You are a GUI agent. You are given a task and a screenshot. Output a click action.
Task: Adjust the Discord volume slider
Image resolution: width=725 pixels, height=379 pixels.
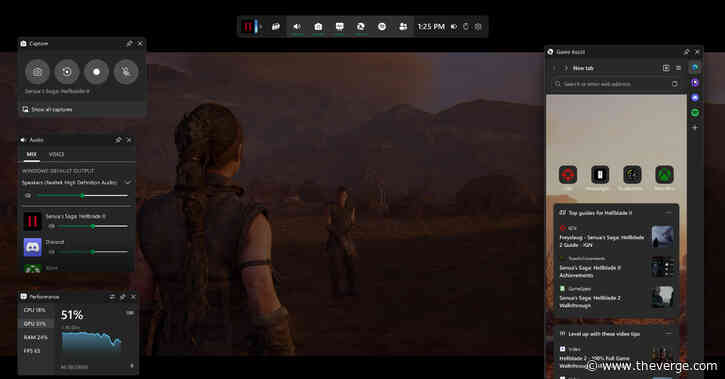pyautogui.click(x=92, y=252)
